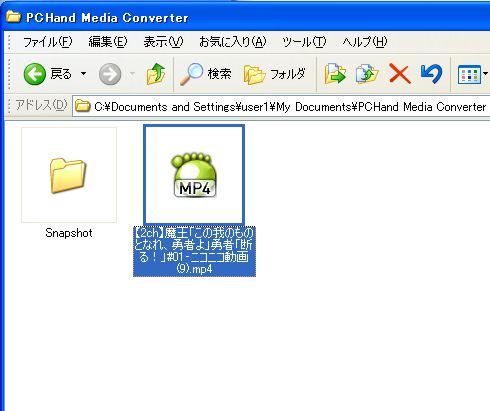Screen dimensions: 490x411
Task: Open the Search magnifier tool
Action: 206,74
